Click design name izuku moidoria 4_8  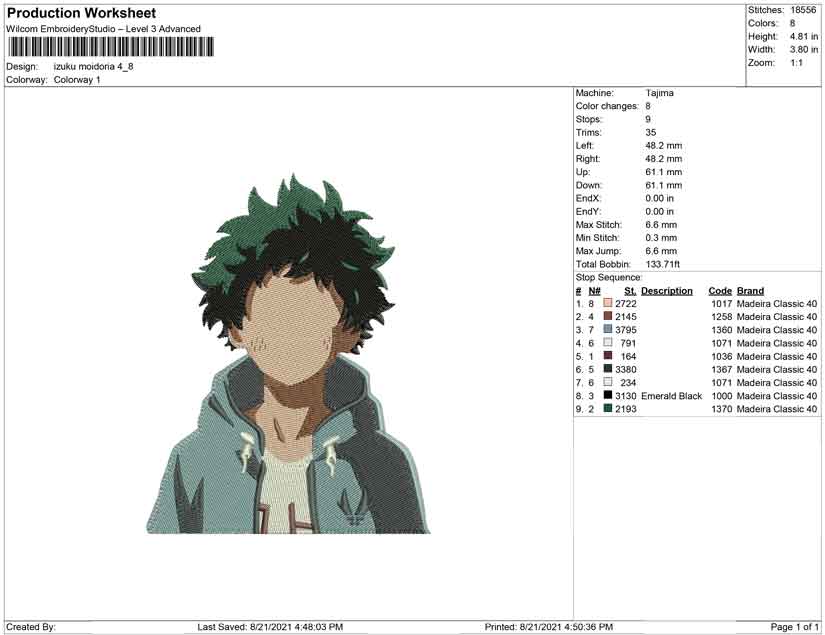[x=94, y=67]
